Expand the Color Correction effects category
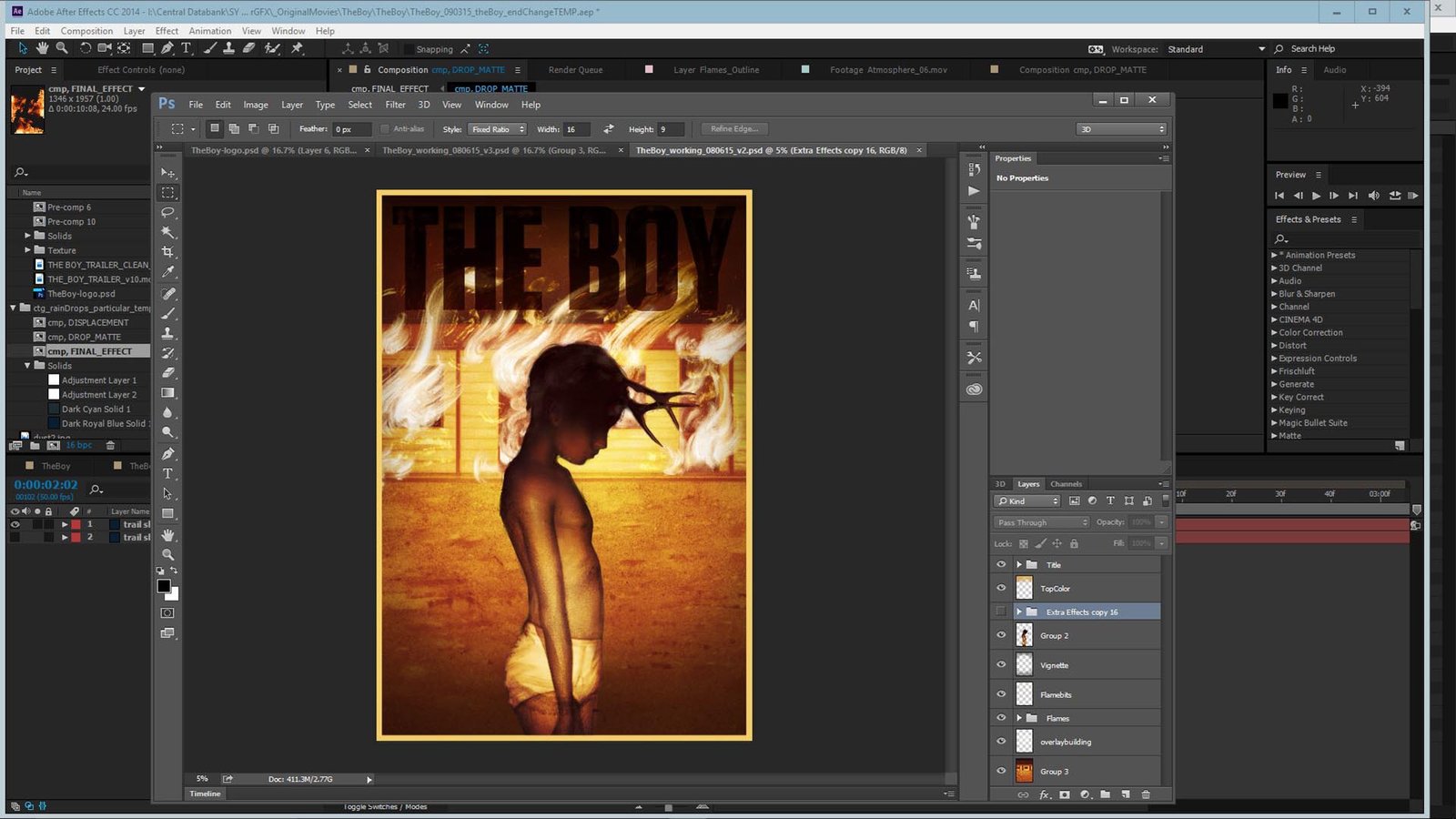The height and width of the screenshot is (819, 1456). (x=1274, y=333)
